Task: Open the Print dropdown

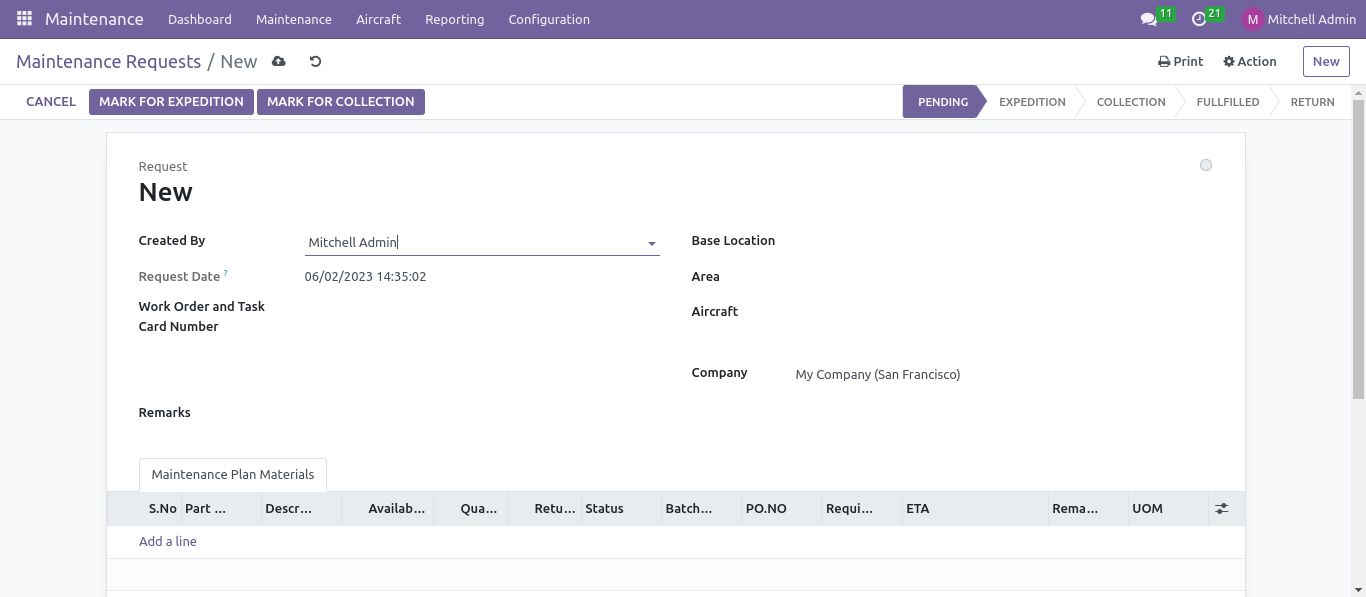Action: [x=1181, y=62]
